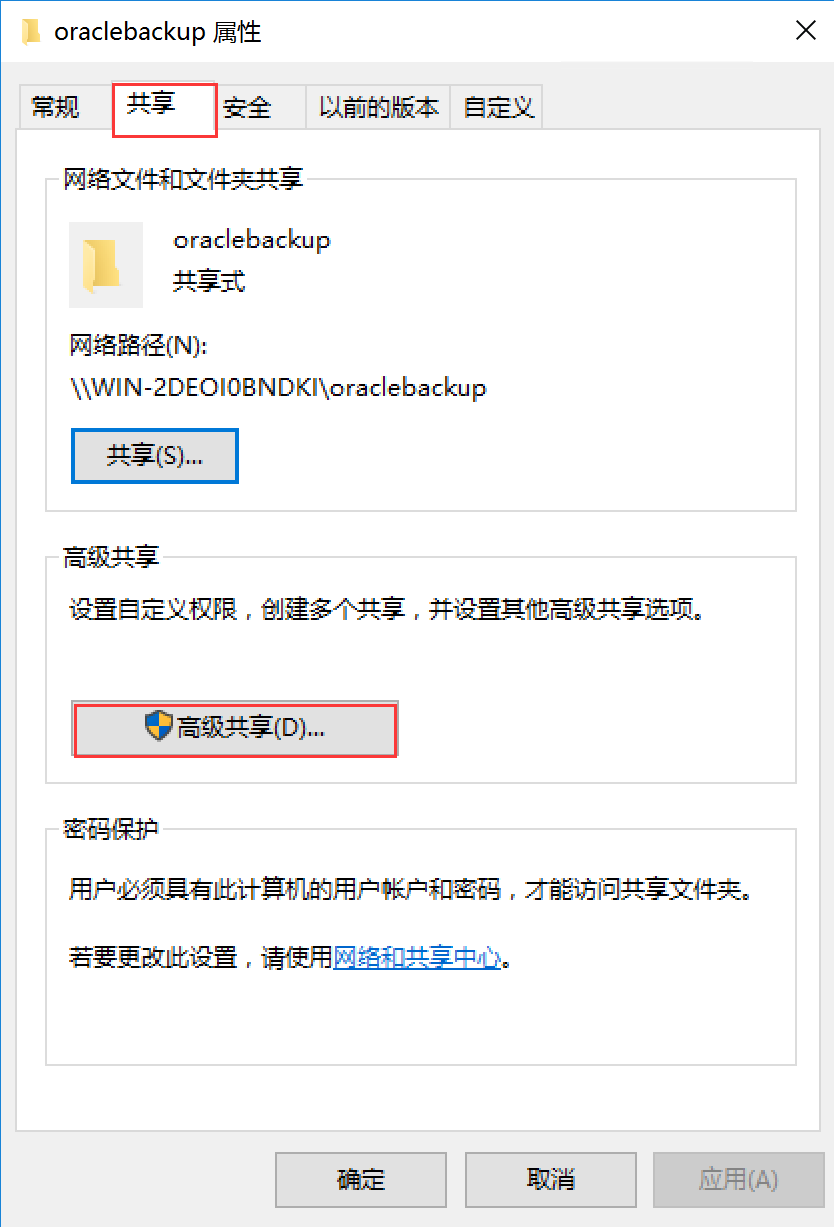Confirm with the 确定 button
Viewport: 834px width, 1227px height.
click(x=361, y=1180)
